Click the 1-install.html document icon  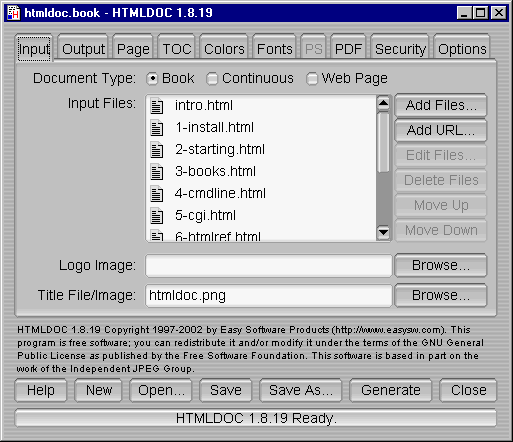point(157,128)
